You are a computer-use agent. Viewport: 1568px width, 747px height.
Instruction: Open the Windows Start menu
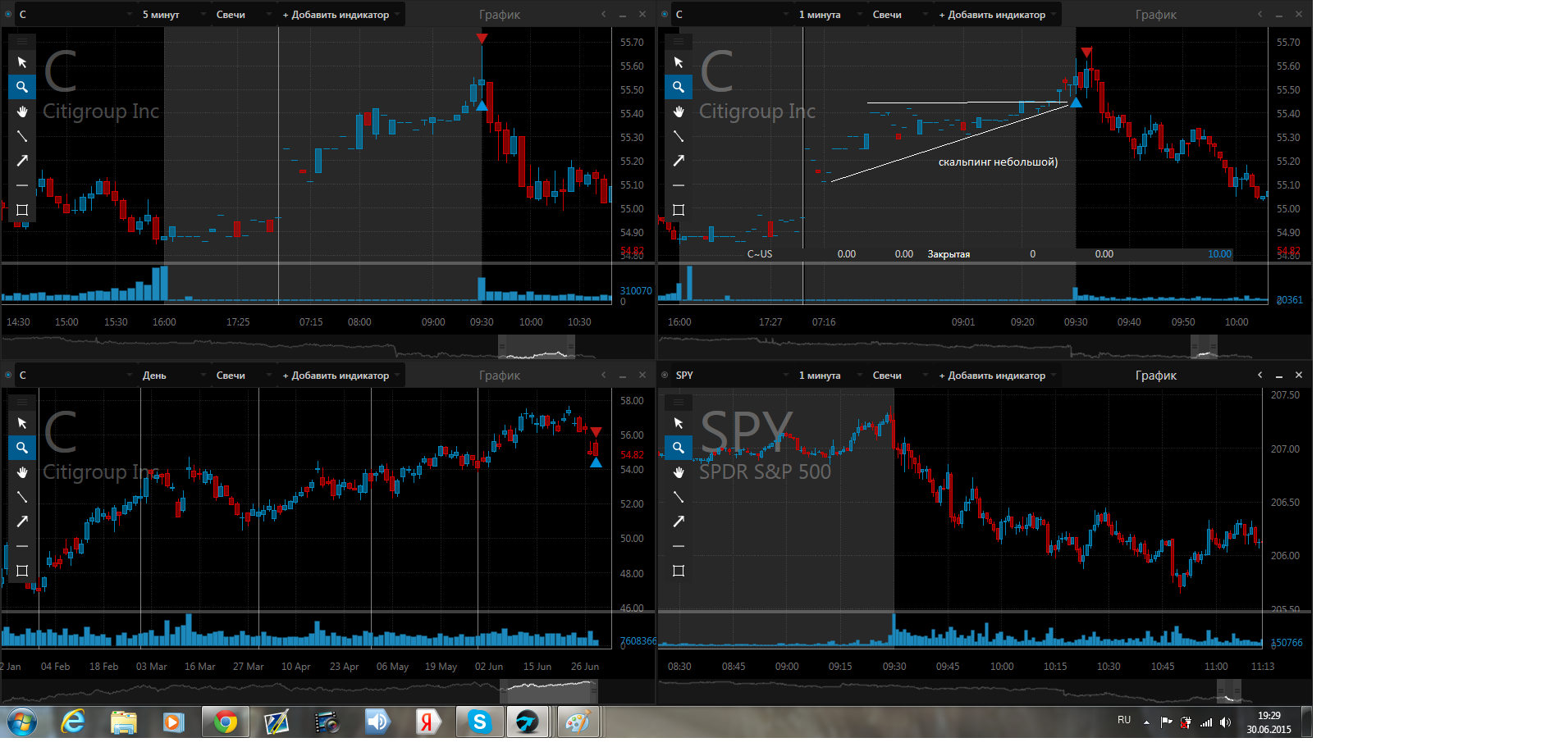pyautogui.click(x=22, y=722)
